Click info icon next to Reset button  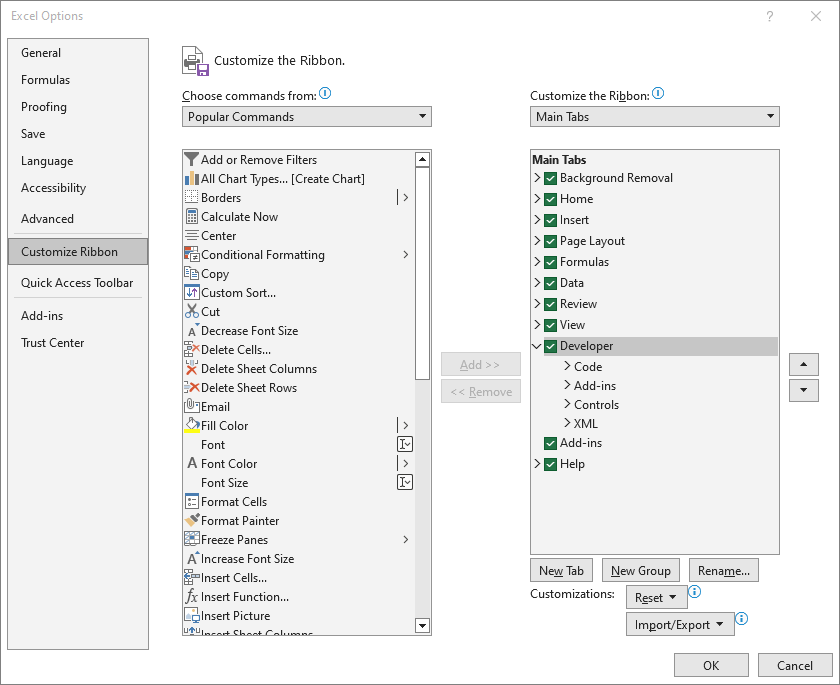(694, 592)
